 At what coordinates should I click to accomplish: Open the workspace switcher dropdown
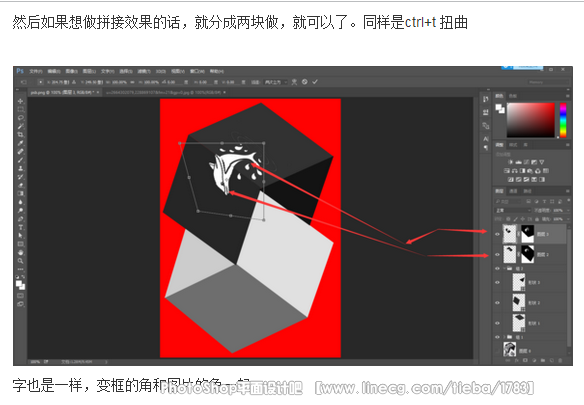point(548,82)
